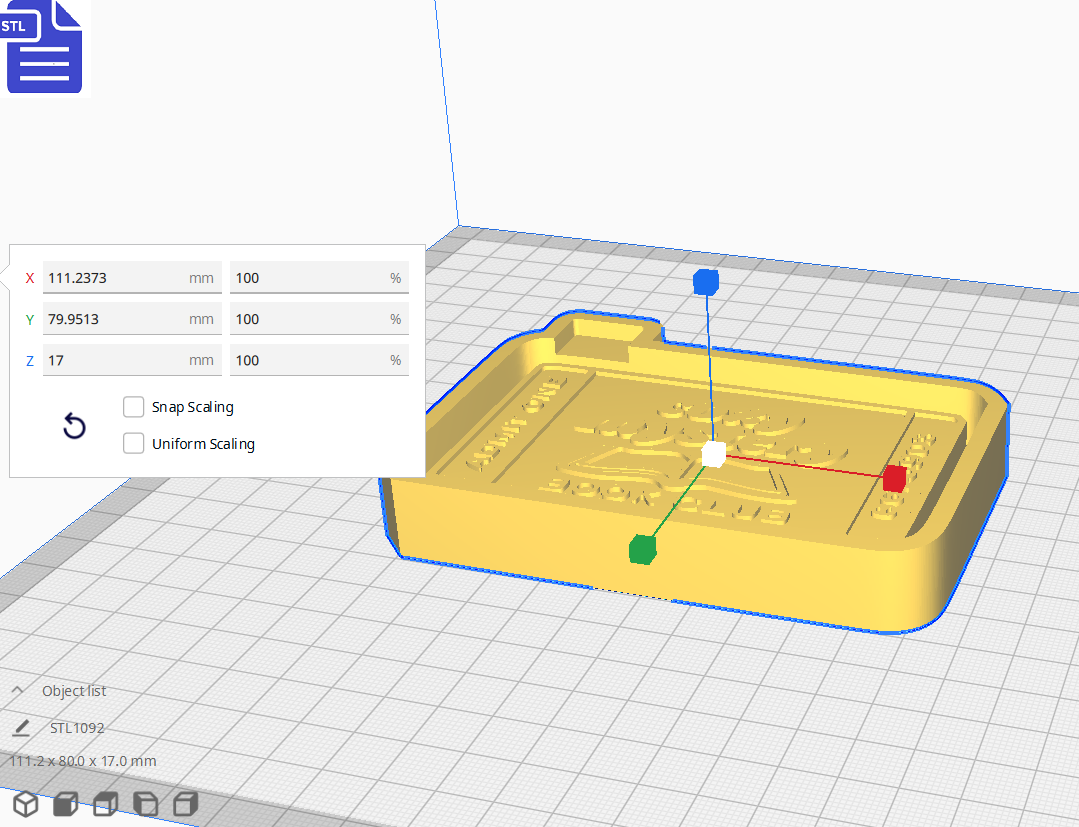Click the Z dimension field in mm
The width and height of the screenshot is (1079, 827).
tap(115, 360)
